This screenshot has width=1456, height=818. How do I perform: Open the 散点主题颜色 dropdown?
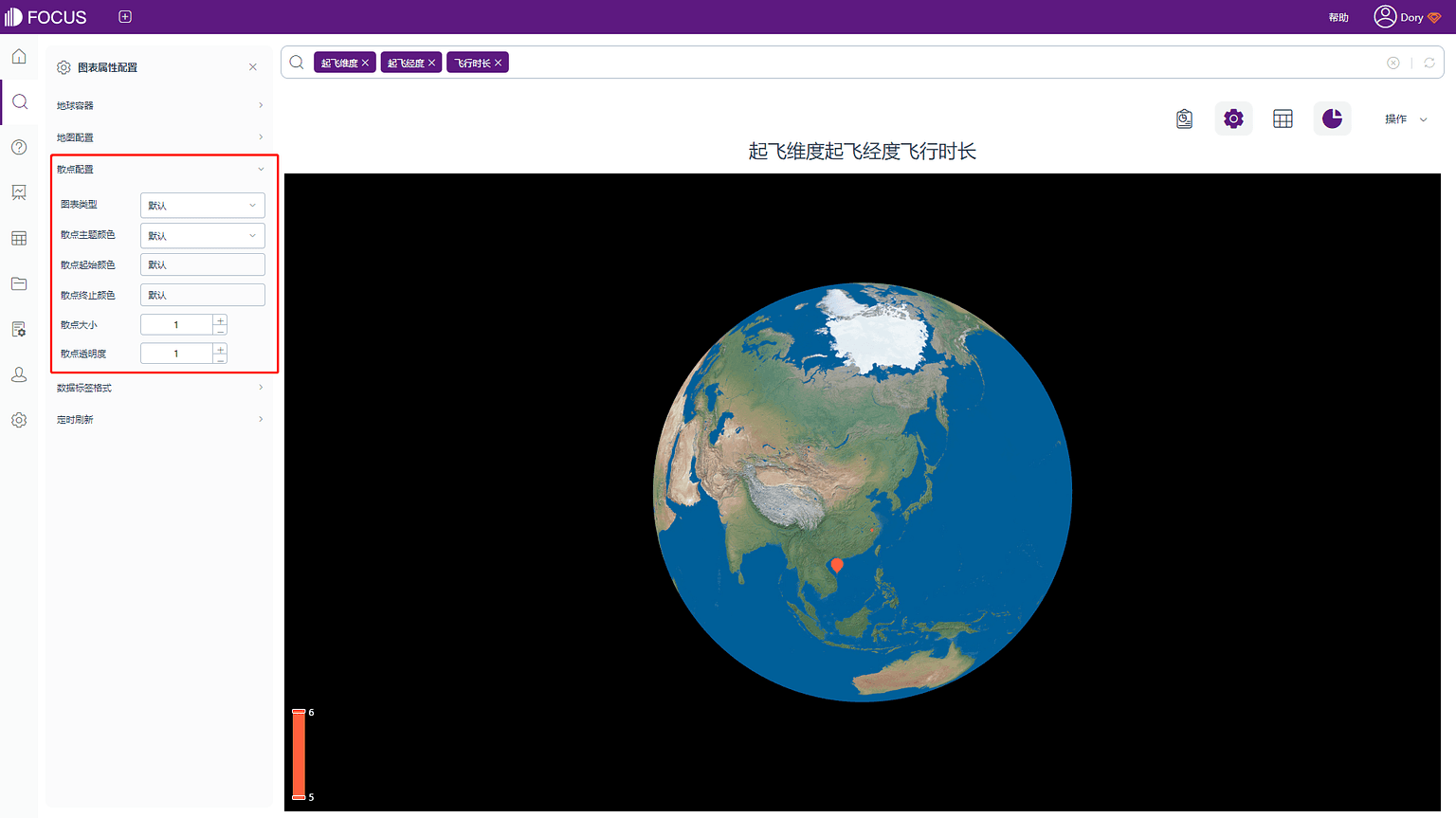click(203, 236)
